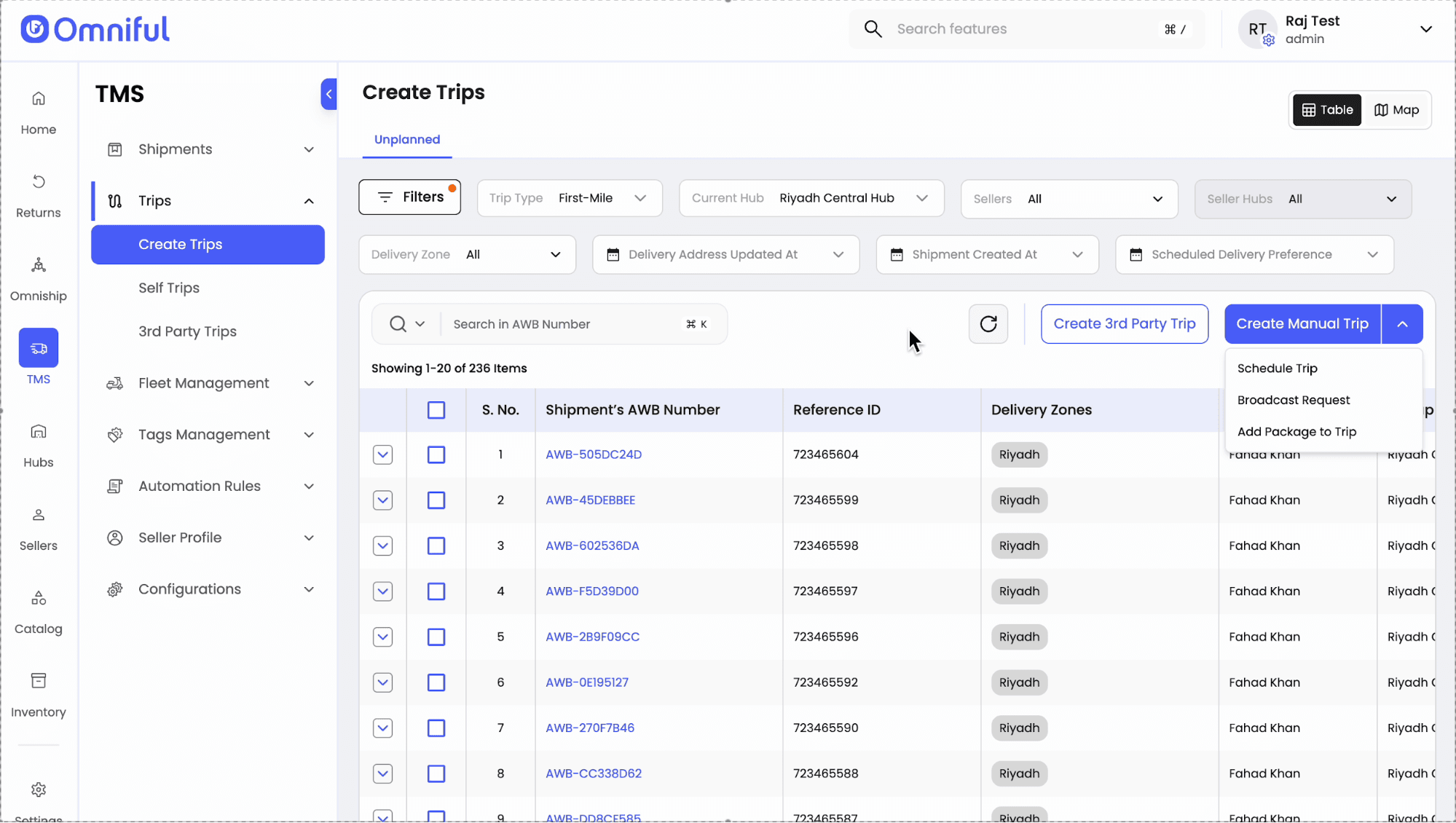
Task: Focus the Search in AWB Number field
Action: coord(561,324)
